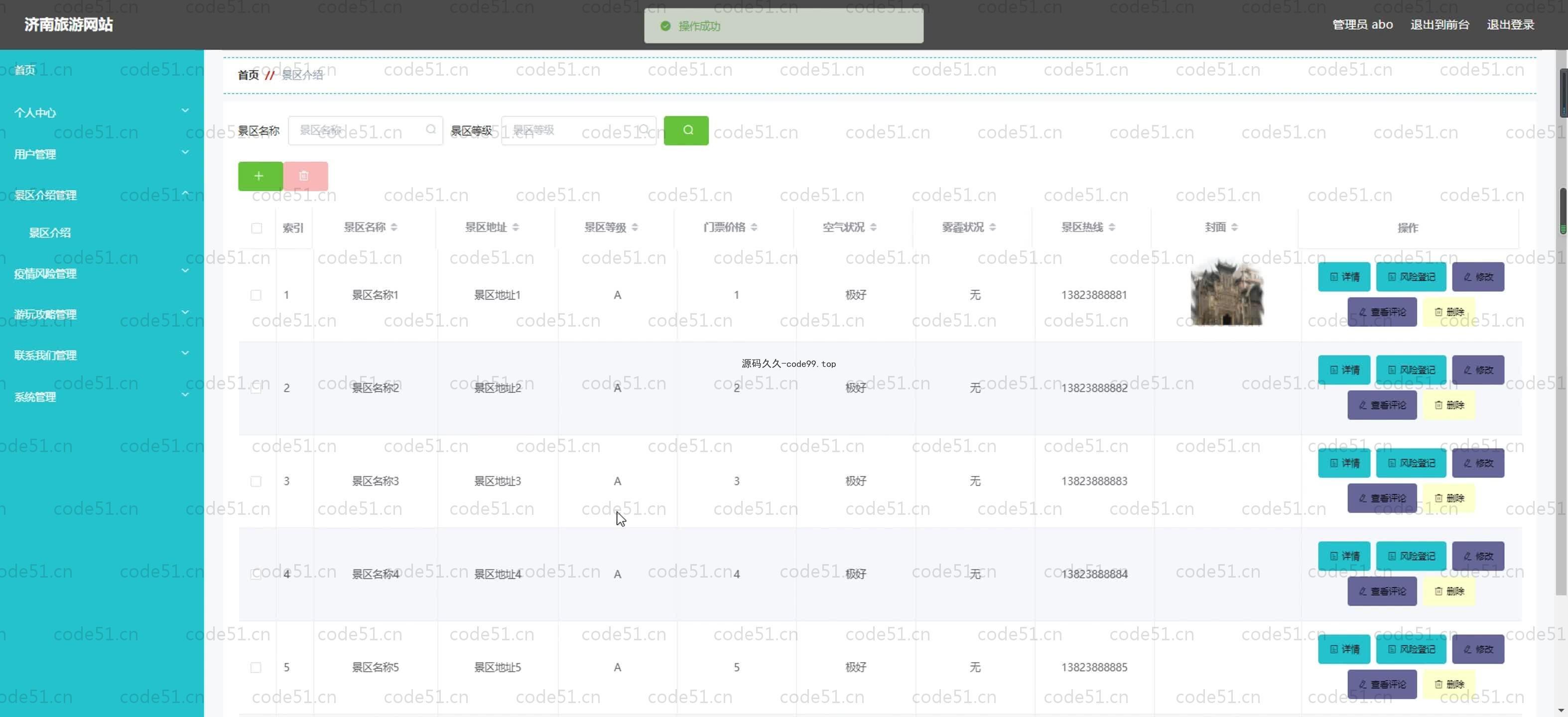Click 风险登记 for 景区名称2 row
This screenshot has height=717, width=1568.
pos(1411,370)
